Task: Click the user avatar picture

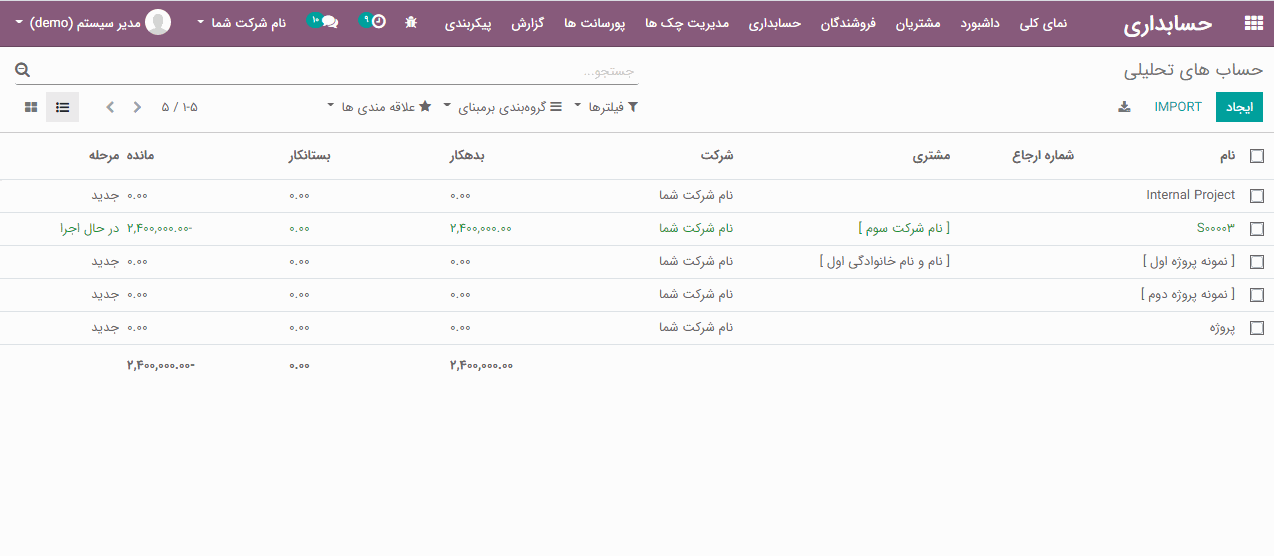Action: pyautogui.click(x=157, y=22)
